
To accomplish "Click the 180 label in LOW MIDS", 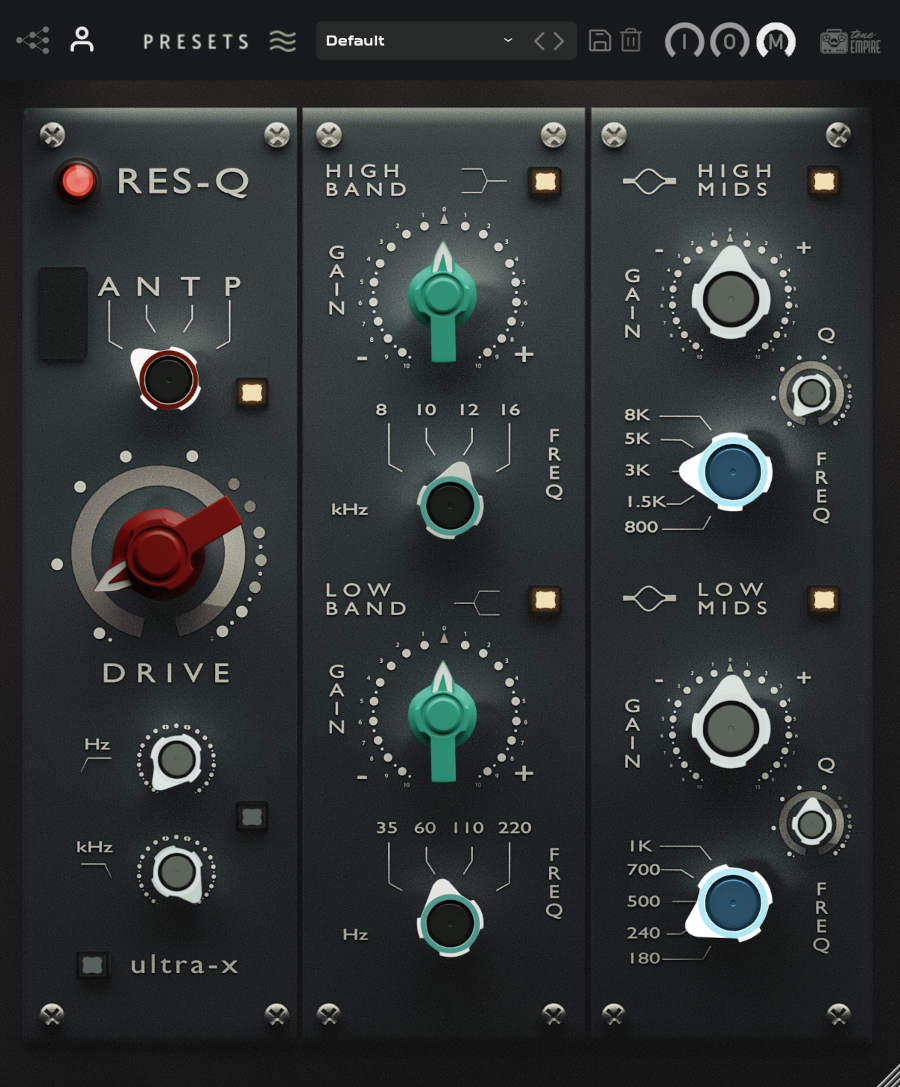I will (643, 958).
